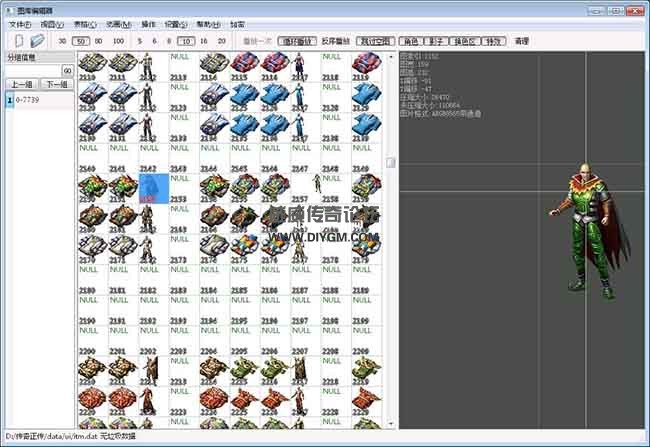Select red robe thumbnail 2225
650x447 pixels.
tap(245, 401)
